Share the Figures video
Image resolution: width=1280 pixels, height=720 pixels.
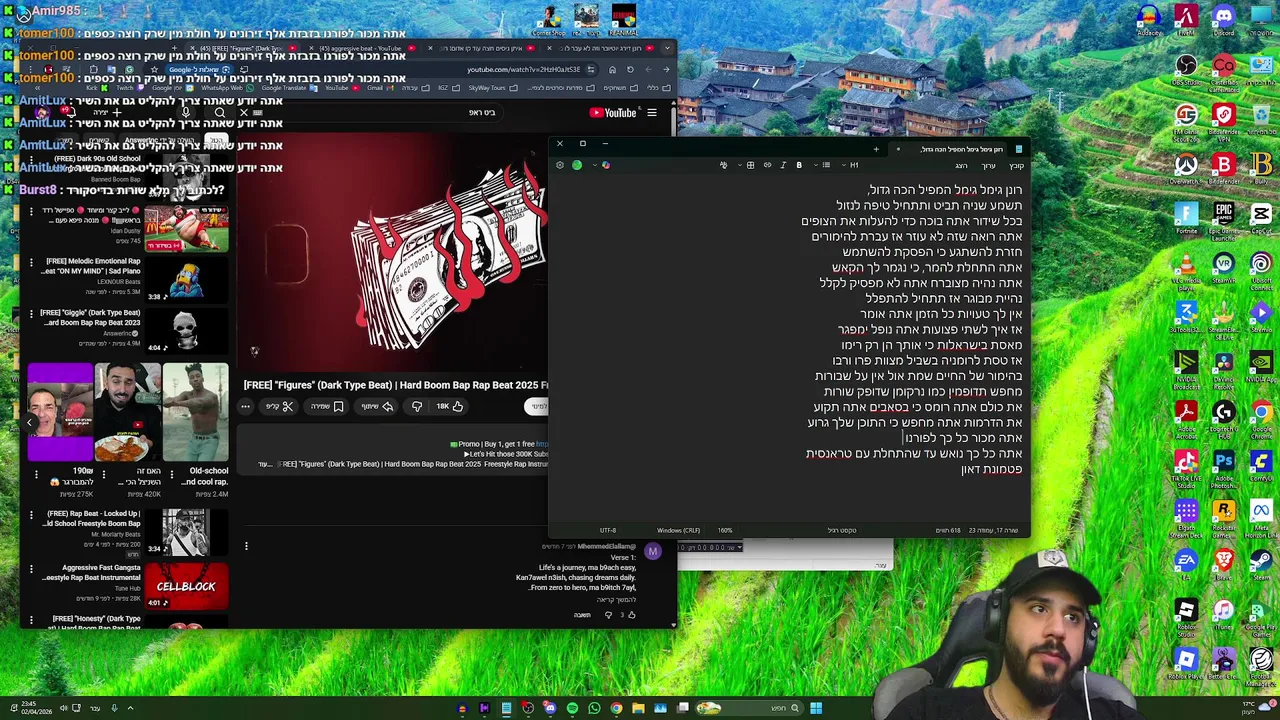(377, 406)
